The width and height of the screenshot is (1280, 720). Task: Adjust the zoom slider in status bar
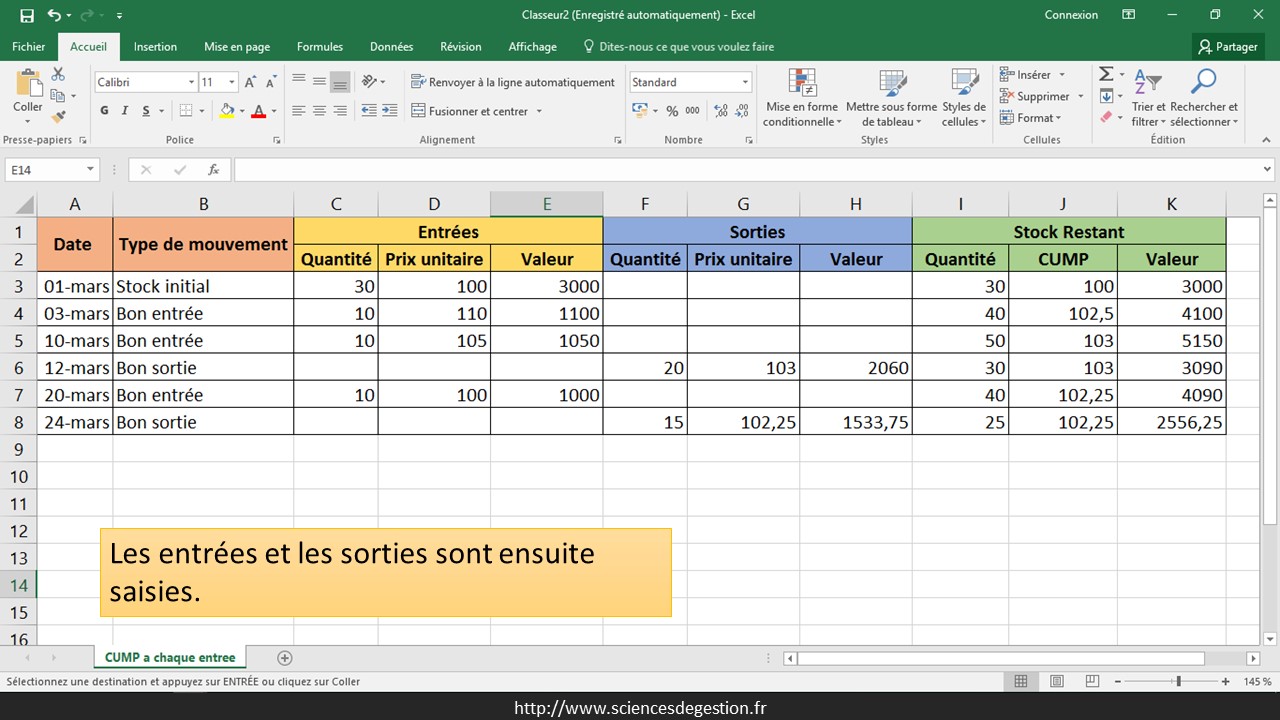1178,681
